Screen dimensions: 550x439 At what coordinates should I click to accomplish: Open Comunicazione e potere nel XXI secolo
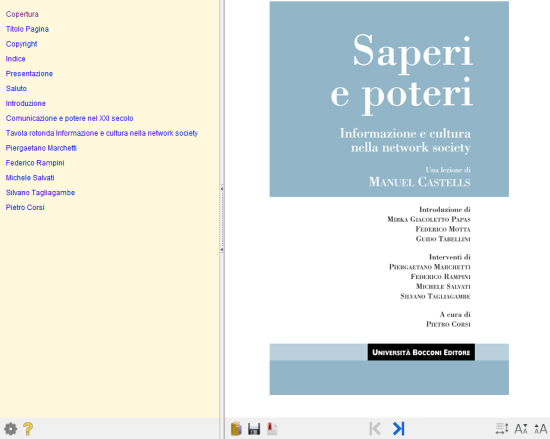69,118
